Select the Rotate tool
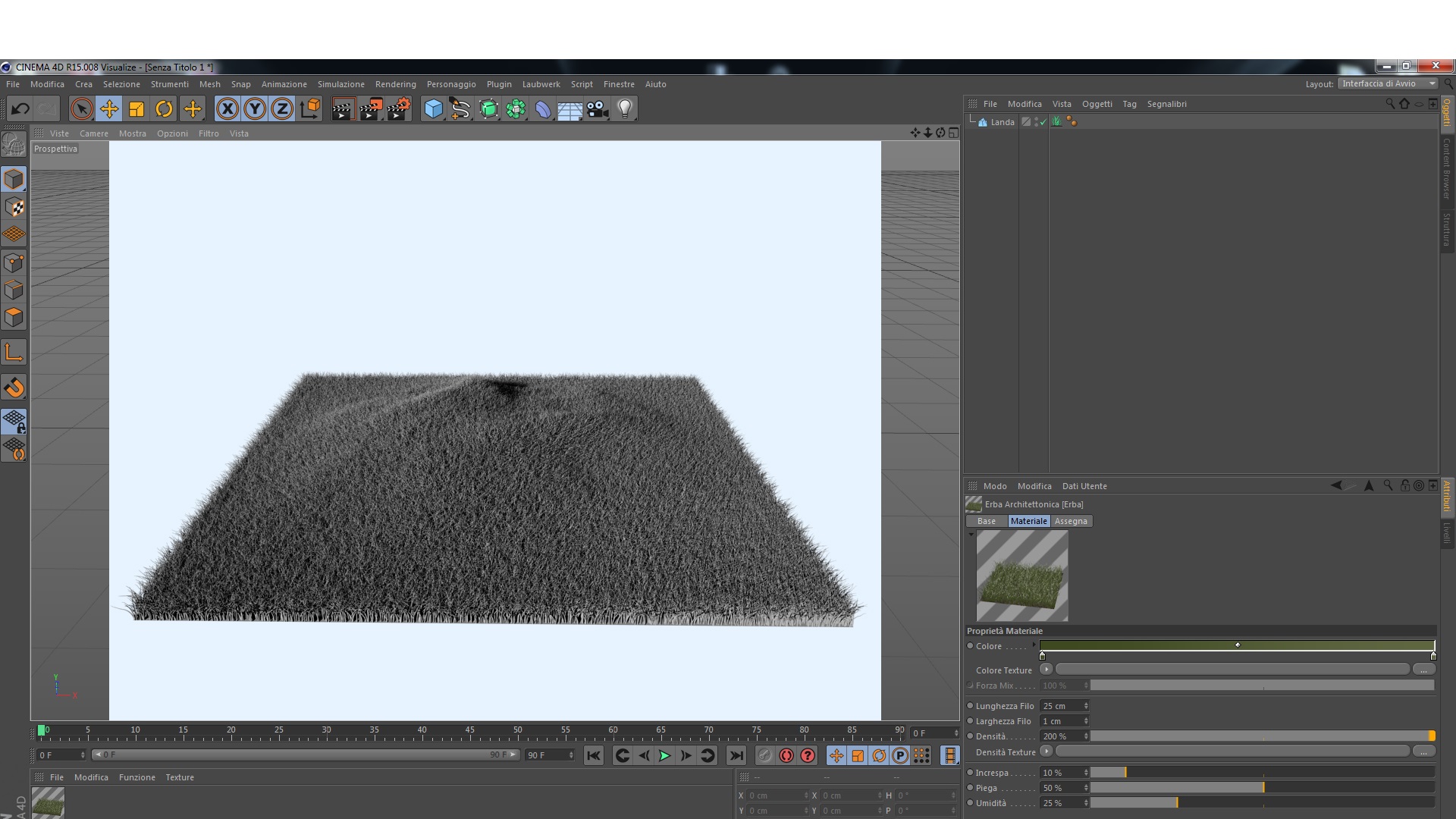 click(164, 109)
